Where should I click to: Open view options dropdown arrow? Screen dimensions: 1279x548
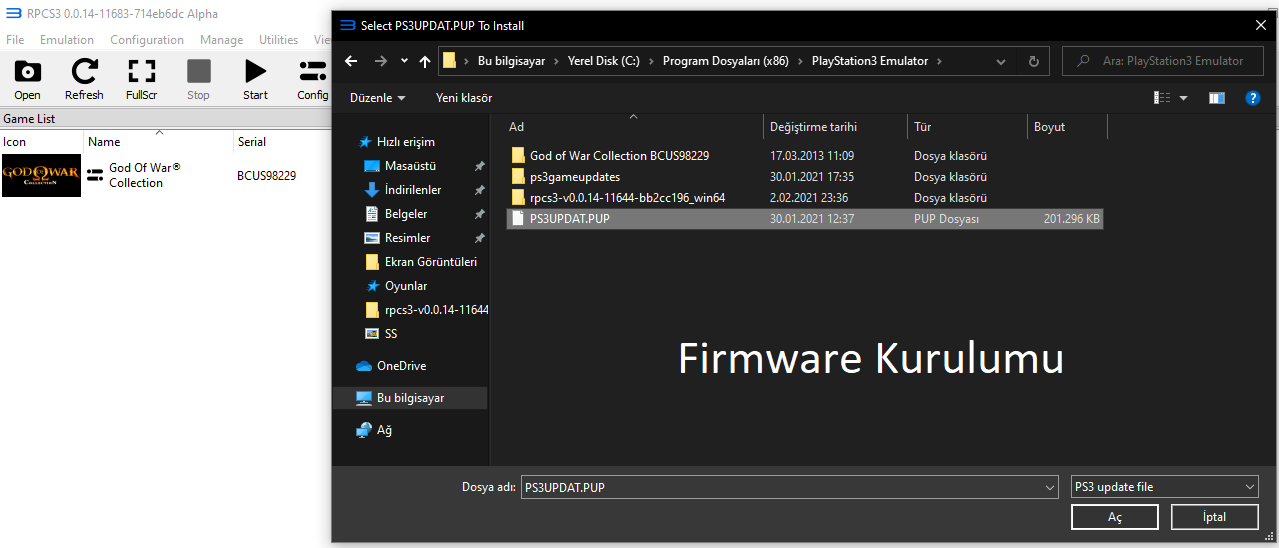pos(1184,98)
